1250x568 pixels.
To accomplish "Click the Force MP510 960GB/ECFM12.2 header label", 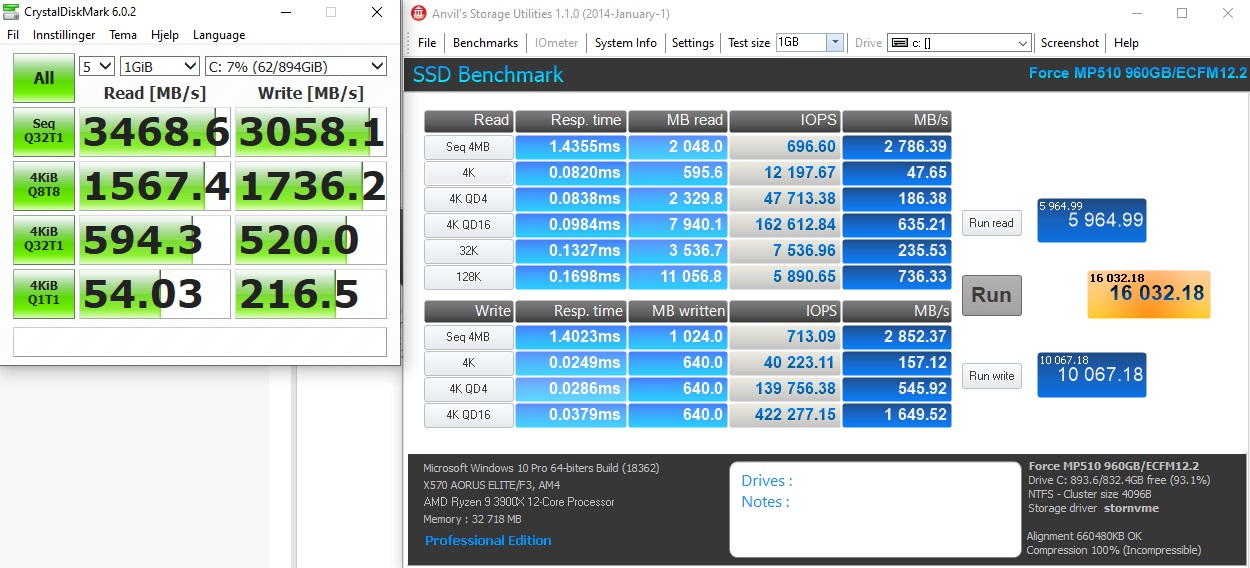I will 1138,74.
